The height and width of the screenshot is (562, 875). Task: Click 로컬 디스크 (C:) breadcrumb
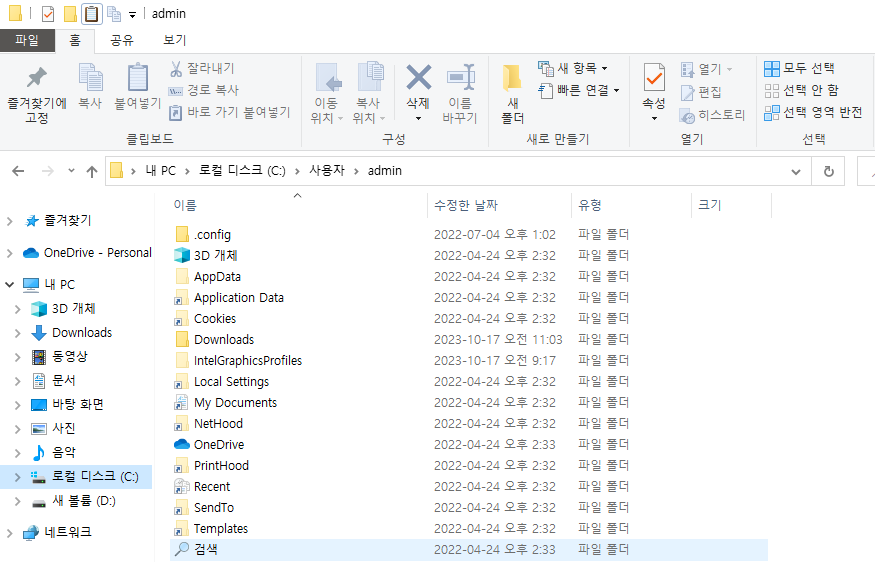pos(242,171)
